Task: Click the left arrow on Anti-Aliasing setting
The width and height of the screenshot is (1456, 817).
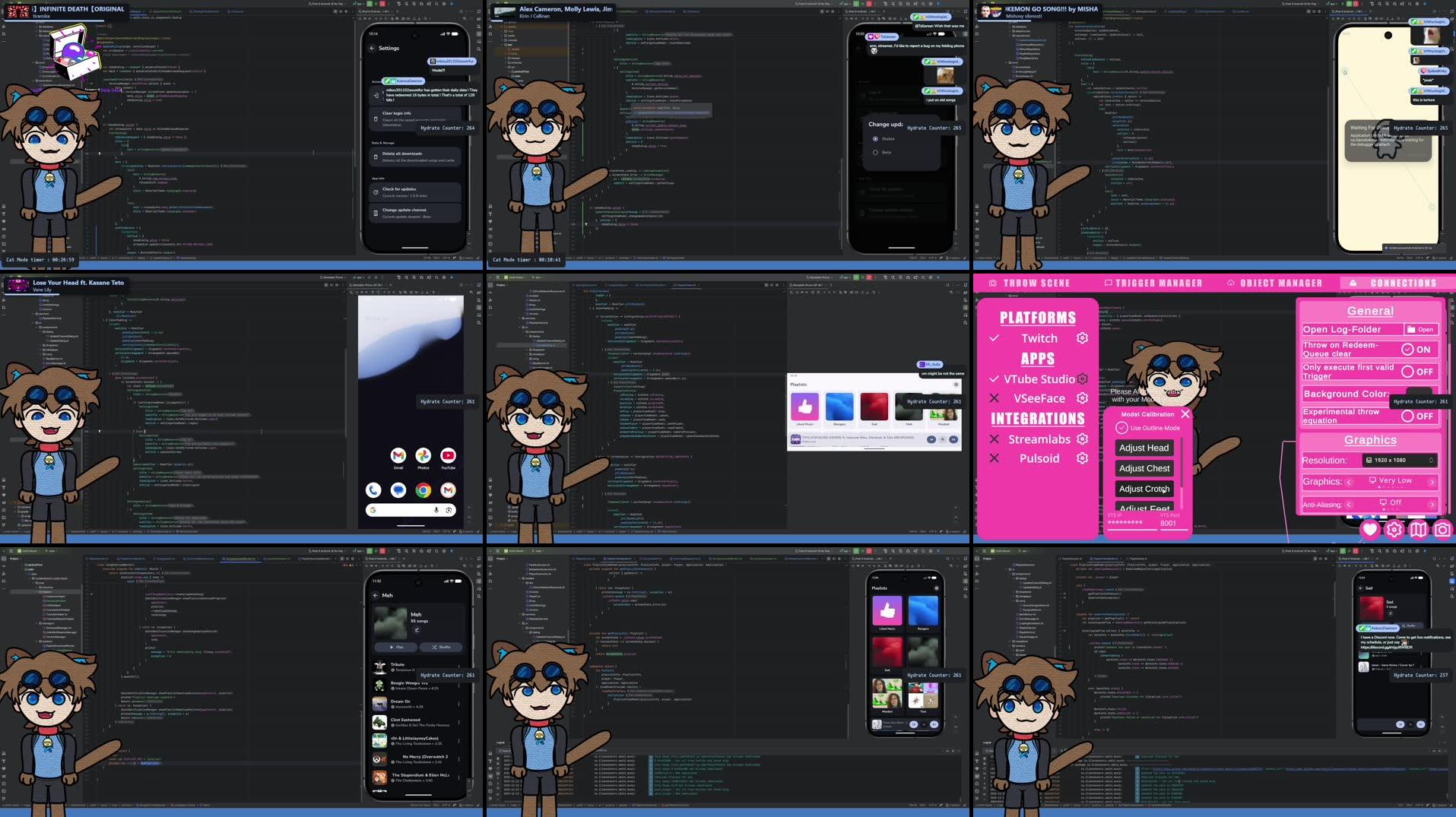Action: click(x=1347, y=504)
